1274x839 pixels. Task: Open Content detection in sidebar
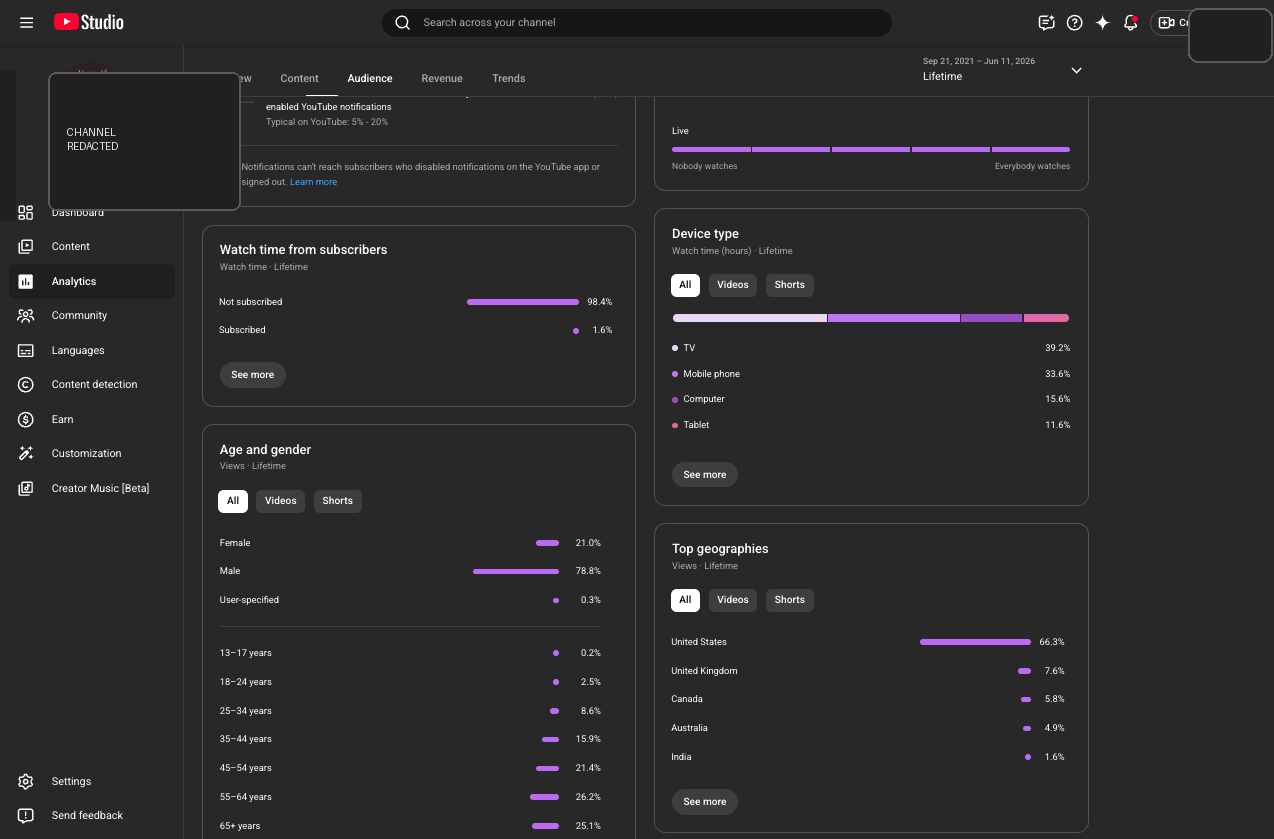(x=92, y=384)
